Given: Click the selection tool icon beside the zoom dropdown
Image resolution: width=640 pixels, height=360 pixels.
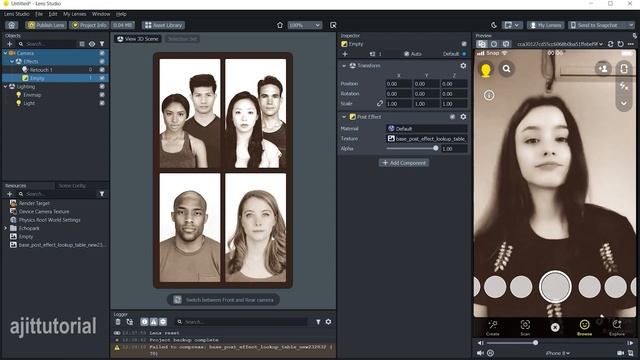Looking at the screenshot, I should pos(333,25).
